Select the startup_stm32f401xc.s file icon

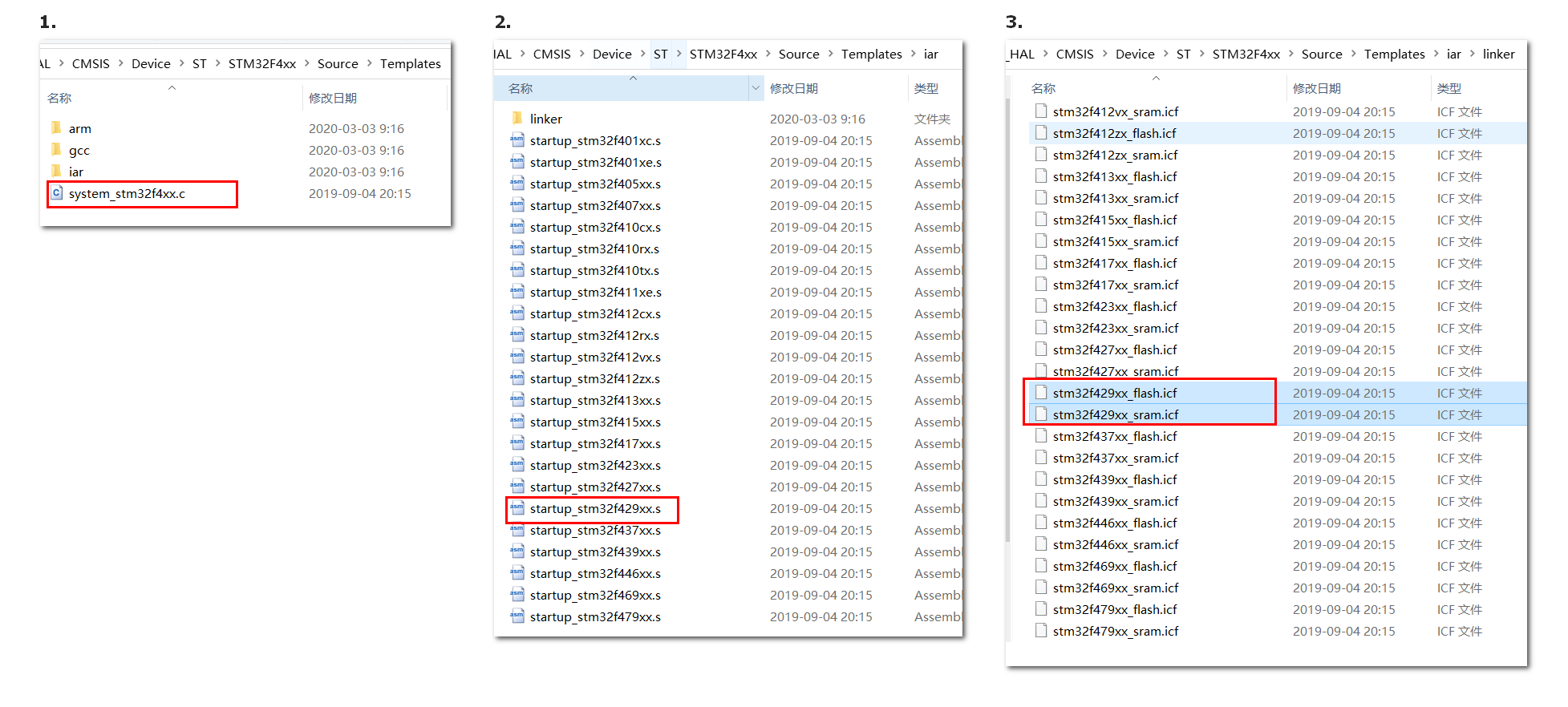click(517, 140)
